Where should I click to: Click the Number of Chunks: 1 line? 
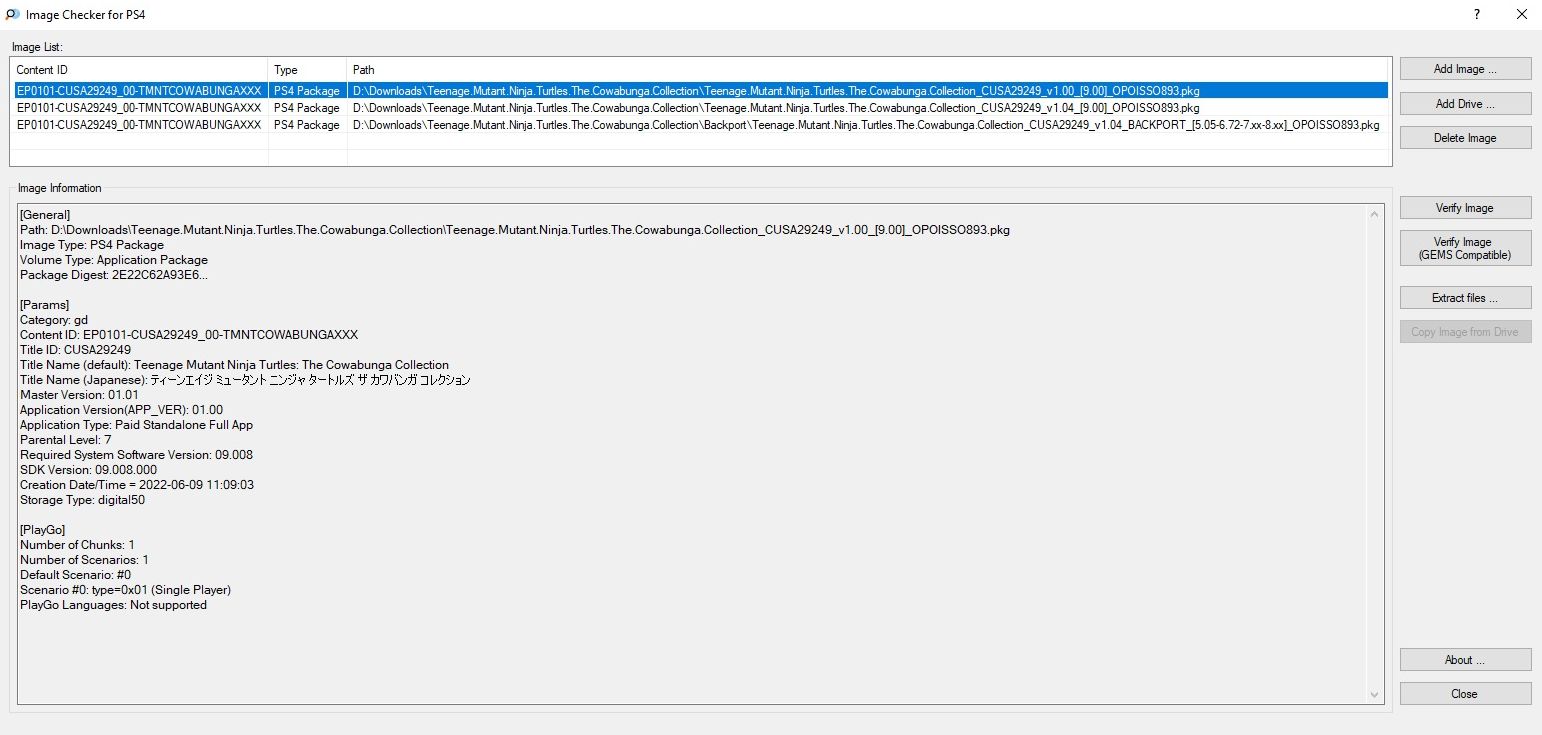coord(77,545)
